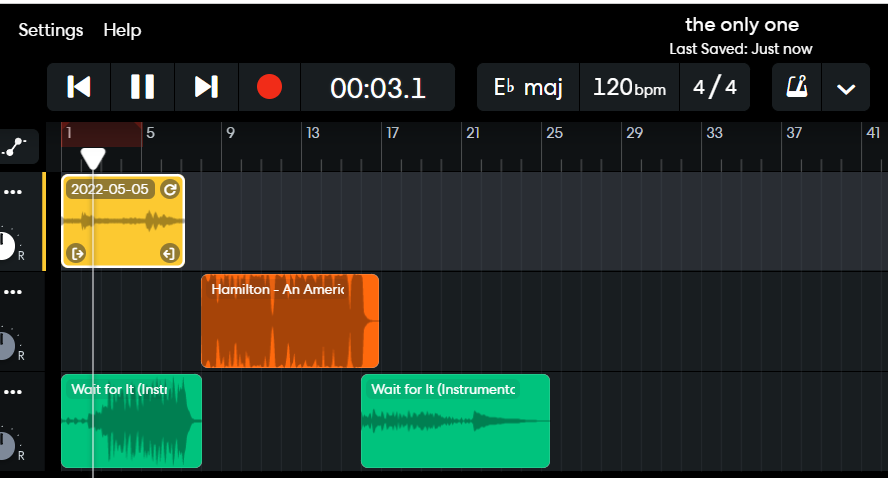This screenshot has width=888, height=478.
Task: Skip back to the project start
Action: click(x=79, y=87)
